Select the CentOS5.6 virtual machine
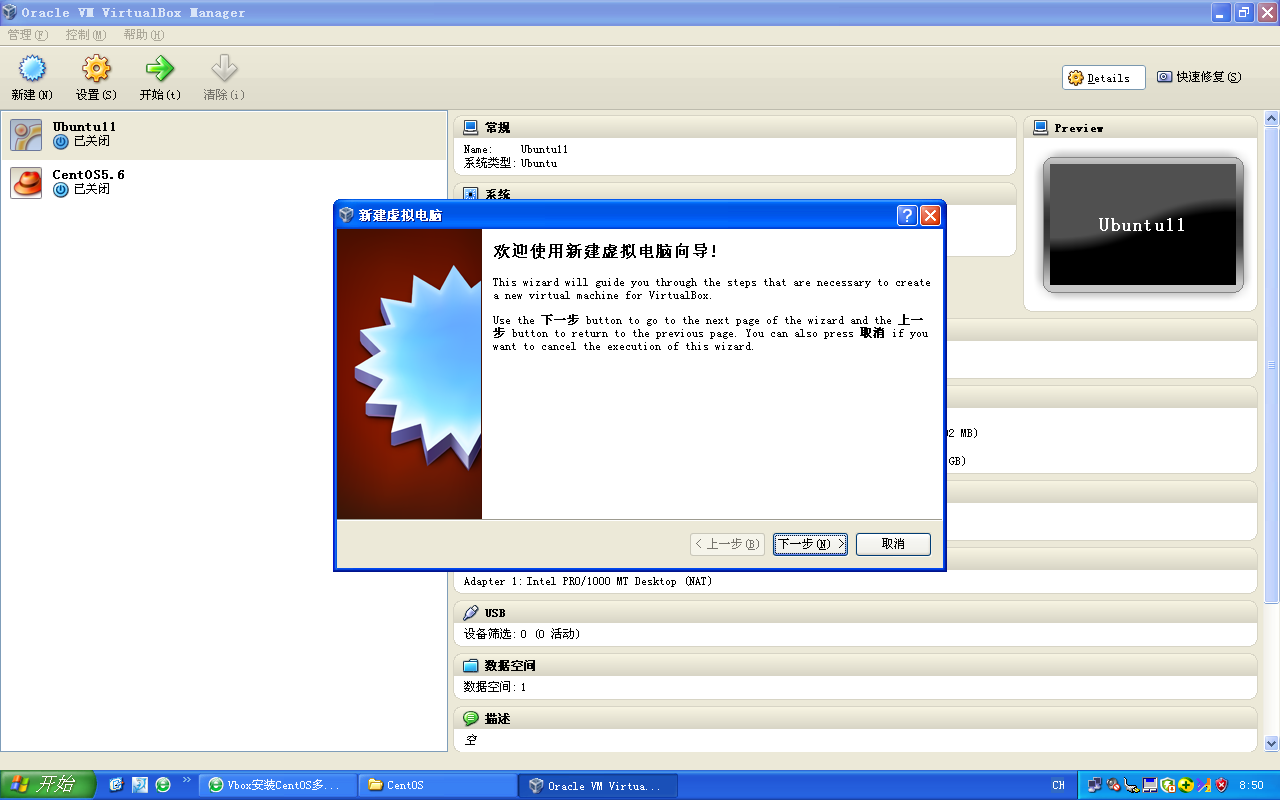Image resolution: width=1280 pixels, height=800 pixels. coord(224,182)
